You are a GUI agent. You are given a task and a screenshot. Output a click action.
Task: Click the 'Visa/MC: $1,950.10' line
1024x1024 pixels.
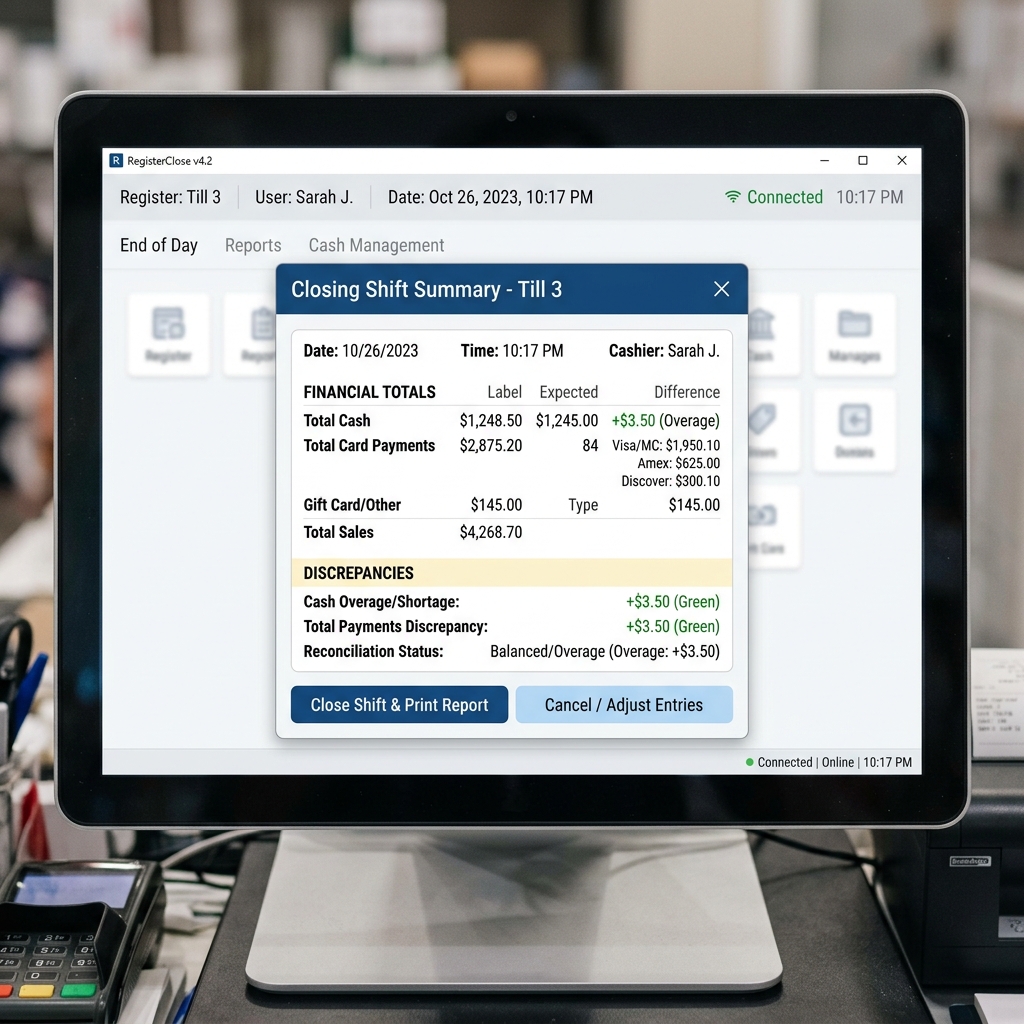click(666, 445)
